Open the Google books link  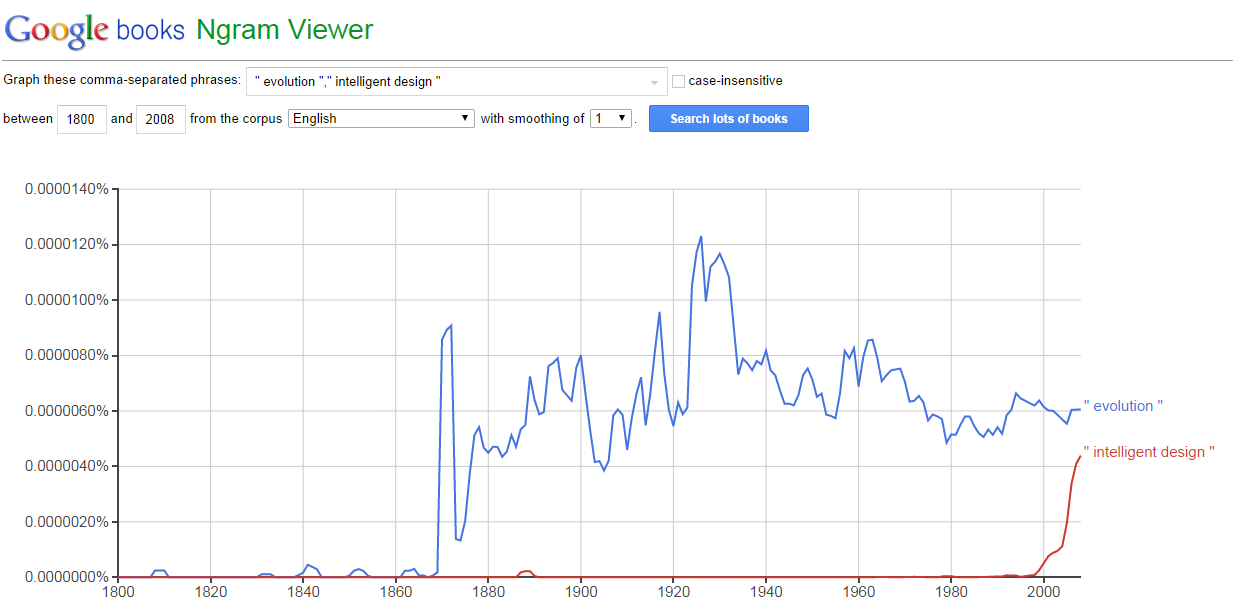[150, 30]
